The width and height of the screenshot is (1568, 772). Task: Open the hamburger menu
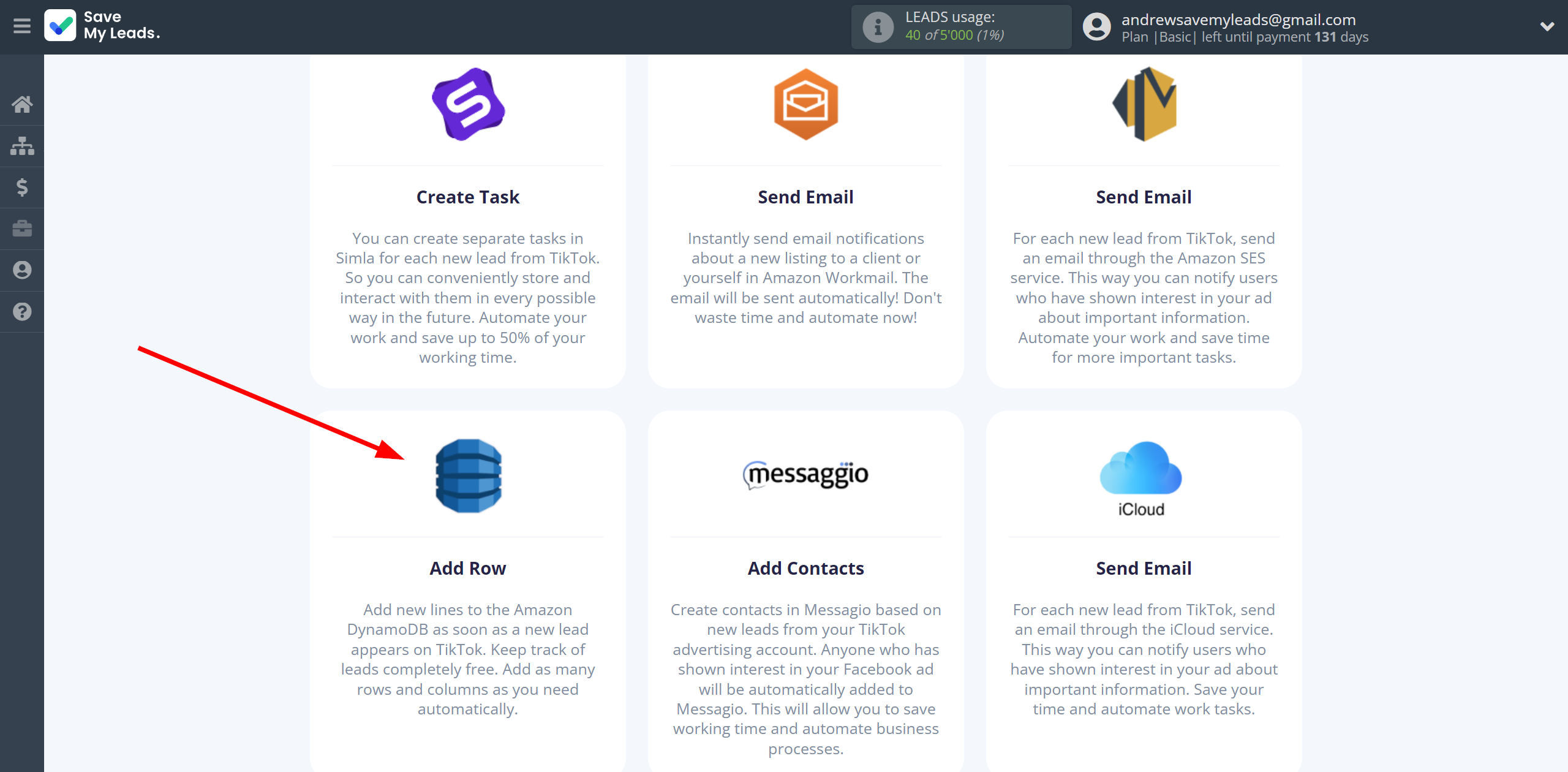(22, 26)
